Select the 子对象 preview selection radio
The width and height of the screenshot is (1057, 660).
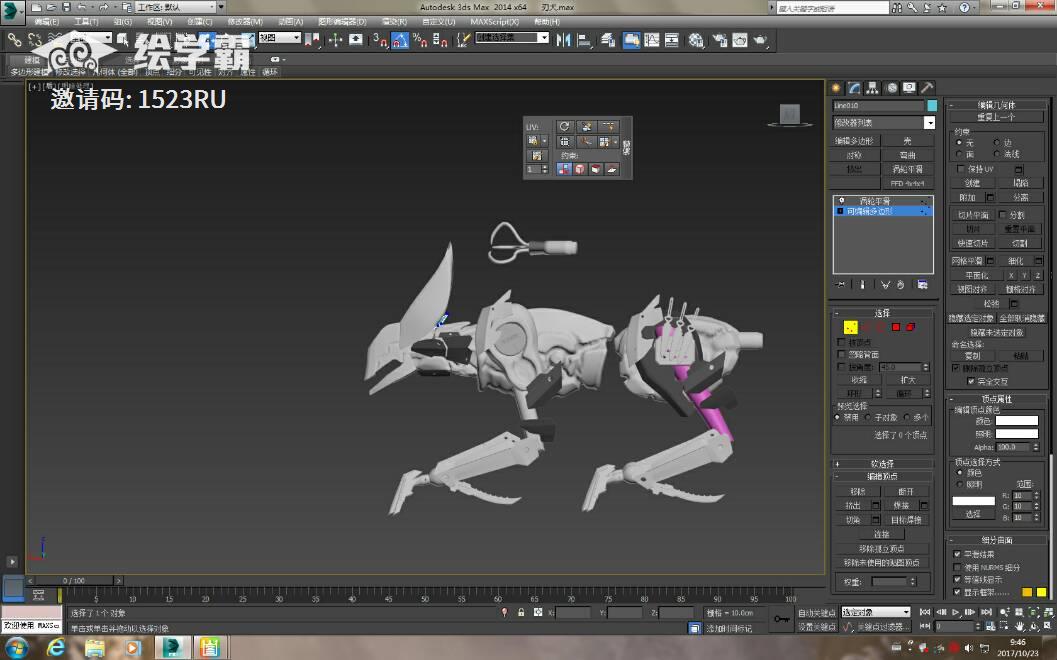(x=868, y=417)
